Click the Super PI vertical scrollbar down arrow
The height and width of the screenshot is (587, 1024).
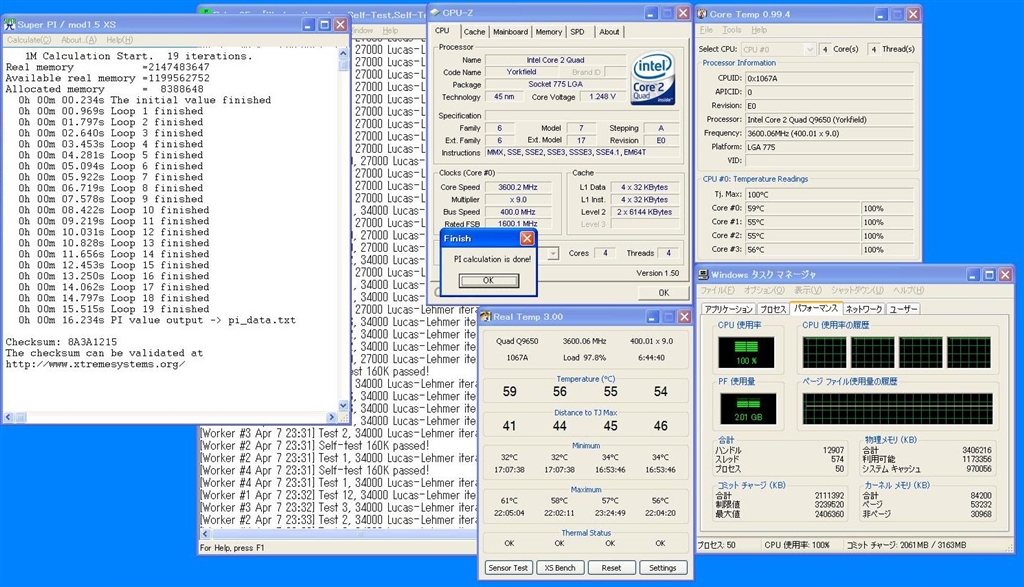[x=344, y=406]
